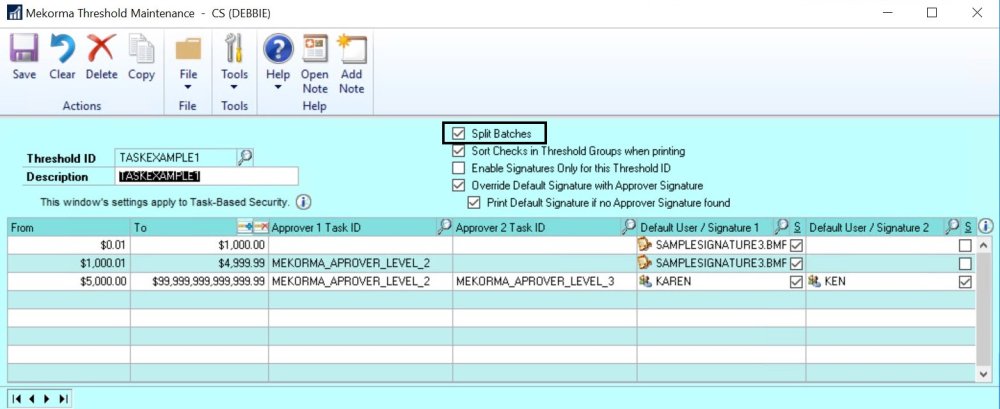1000x409 pixels.
Task: Select the $1,000.00 To cell
Action: (199, 245)
